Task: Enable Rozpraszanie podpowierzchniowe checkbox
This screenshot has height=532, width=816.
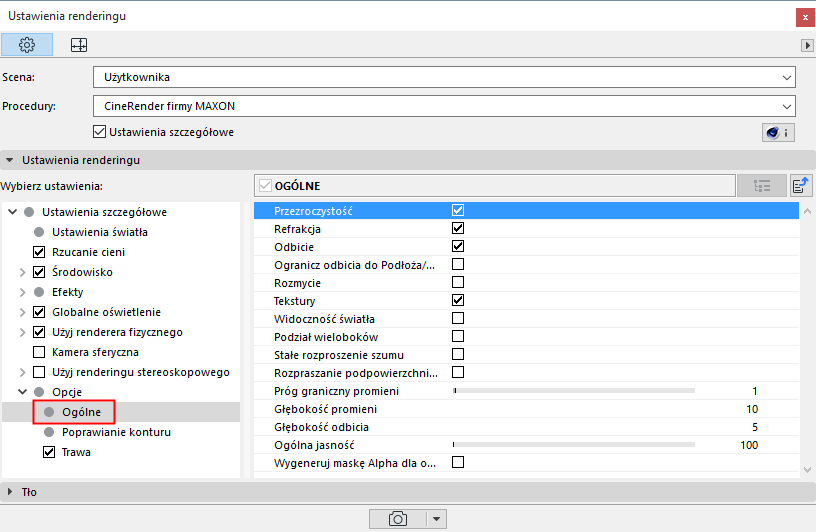Action: click(x=458, y=372)
